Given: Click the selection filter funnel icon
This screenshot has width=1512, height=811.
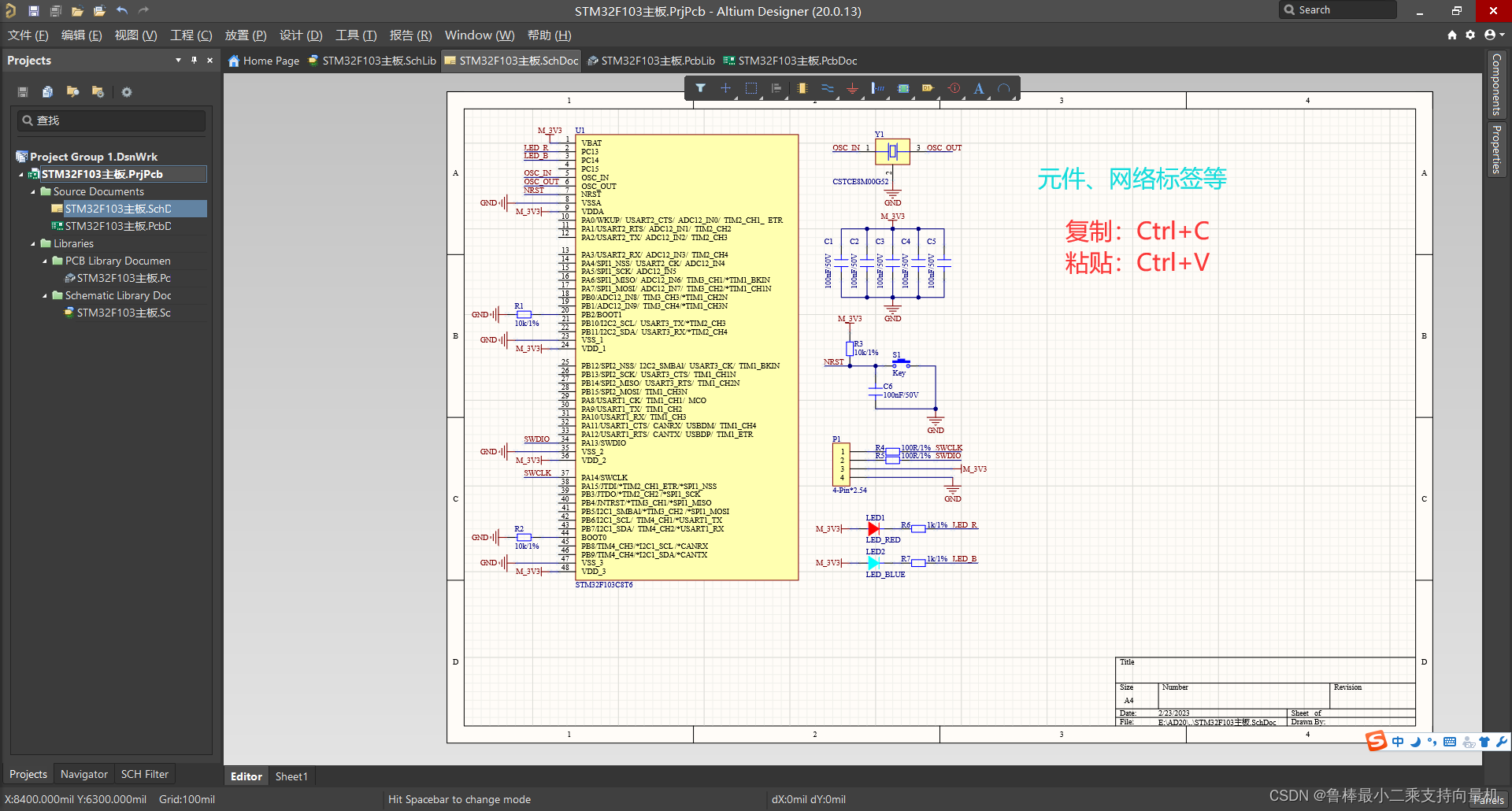Looking at the screenshot, I should [x=700, y=88].
